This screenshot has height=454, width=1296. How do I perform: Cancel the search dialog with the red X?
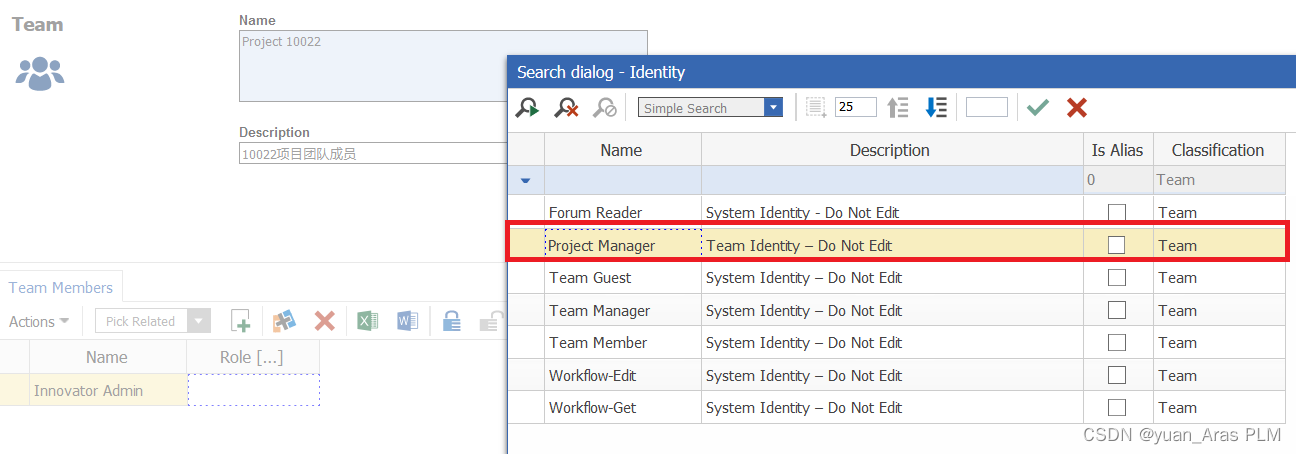click(x=1077, y=107)
